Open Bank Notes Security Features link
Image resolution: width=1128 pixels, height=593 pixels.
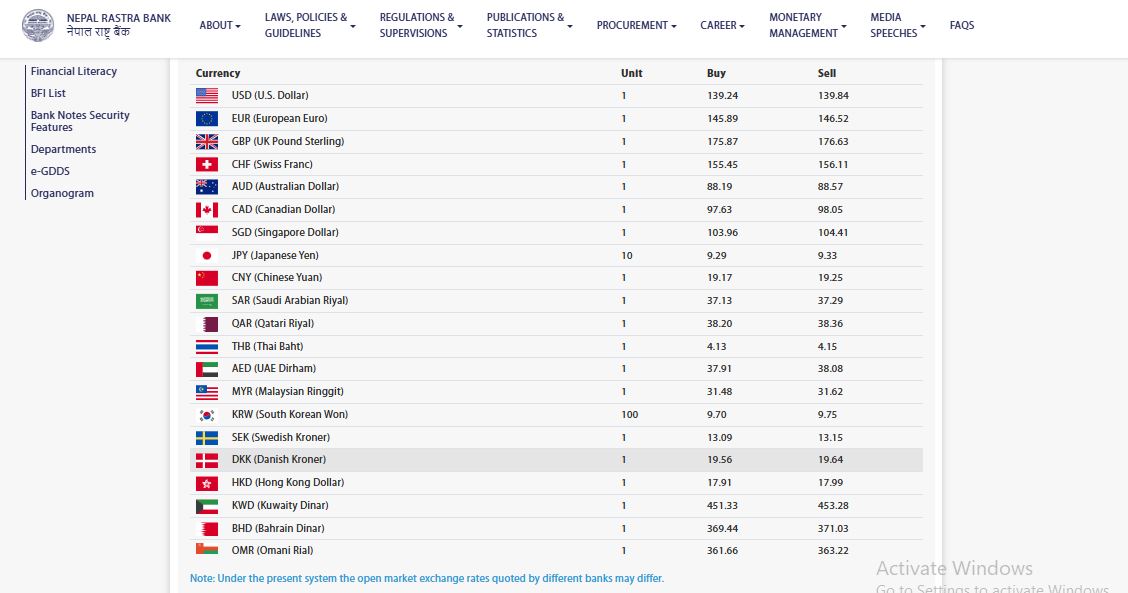(80, 121)
